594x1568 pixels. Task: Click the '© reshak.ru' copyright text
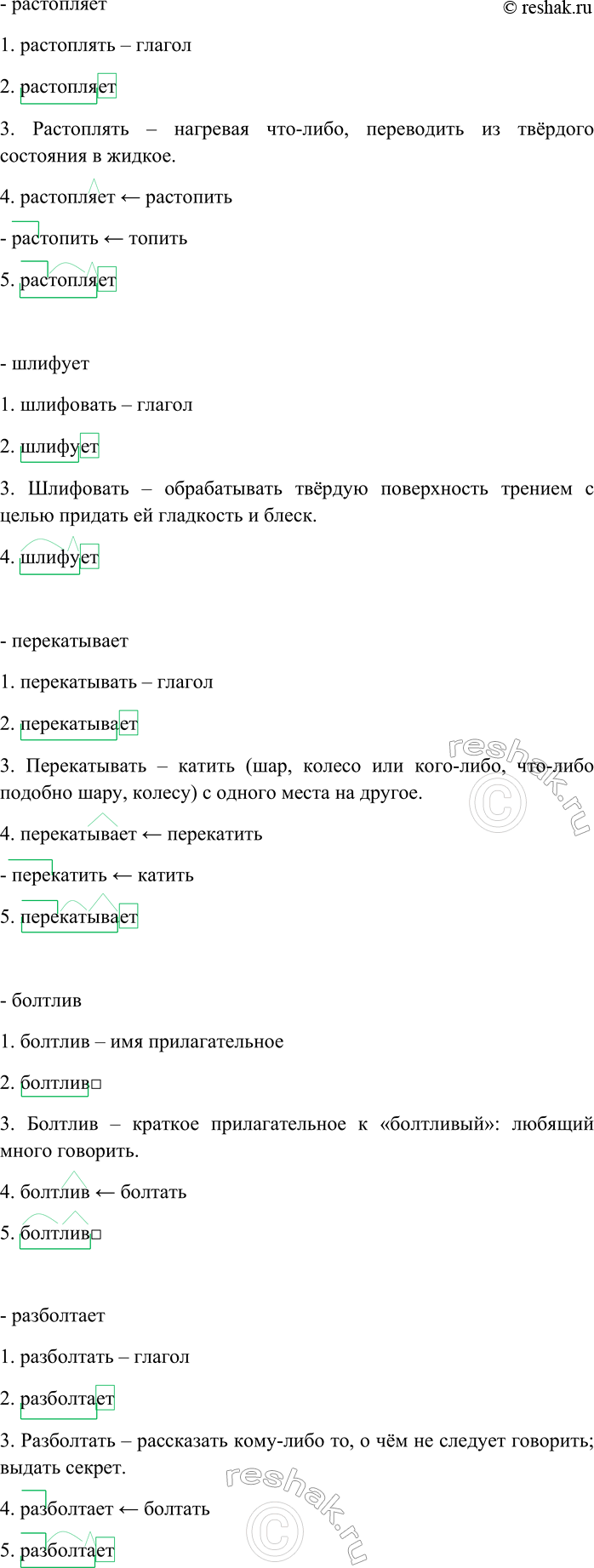(x=547, y=9)
